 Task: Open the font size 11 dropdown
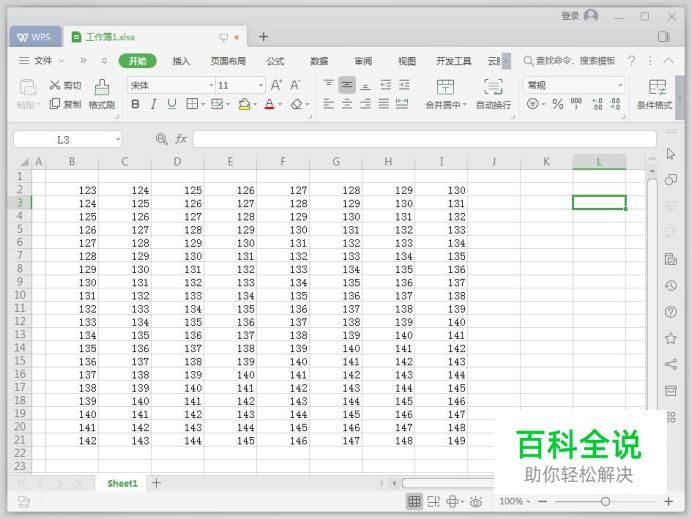261,85
